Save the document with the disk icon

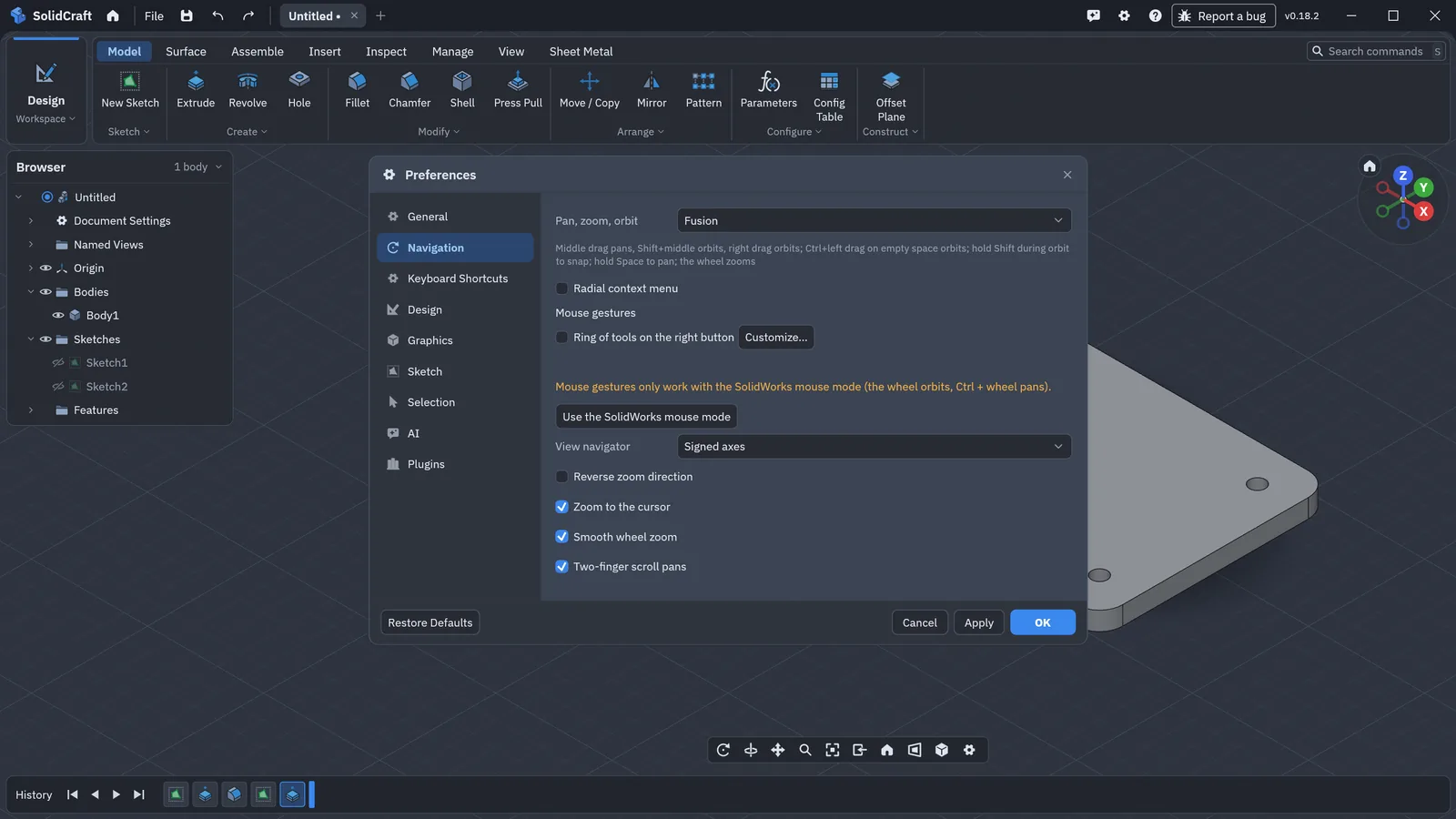click(x=187, y=15)
